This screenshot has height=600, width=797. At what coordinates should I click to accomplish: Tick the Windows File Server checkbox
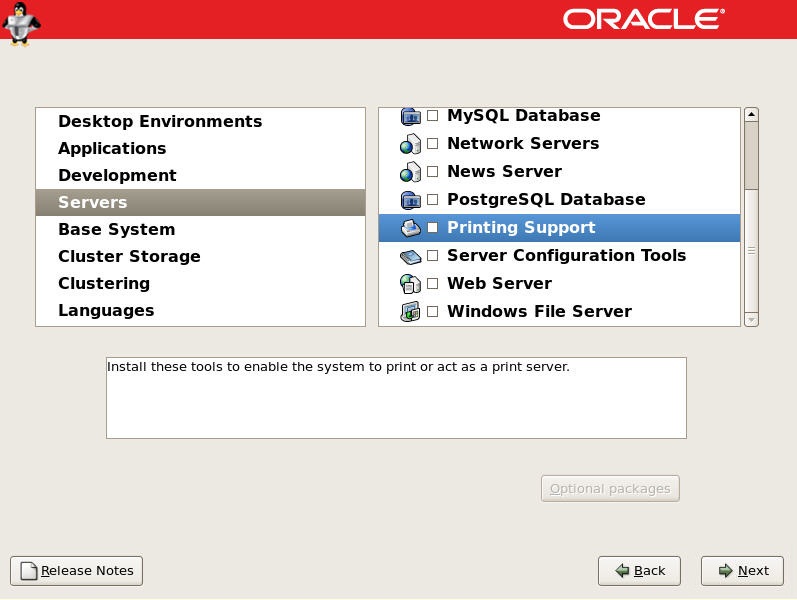coord(433,311)
